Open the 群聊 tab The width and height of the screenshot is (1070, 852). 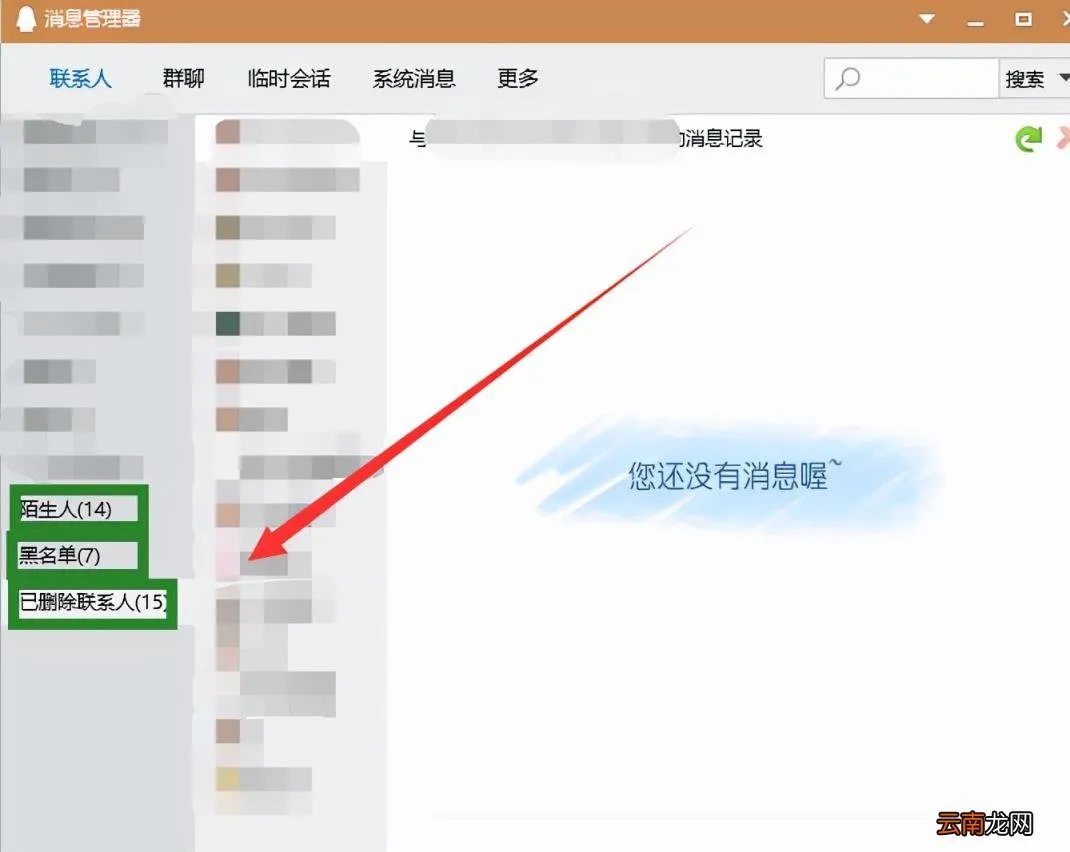tap(184, 78)
